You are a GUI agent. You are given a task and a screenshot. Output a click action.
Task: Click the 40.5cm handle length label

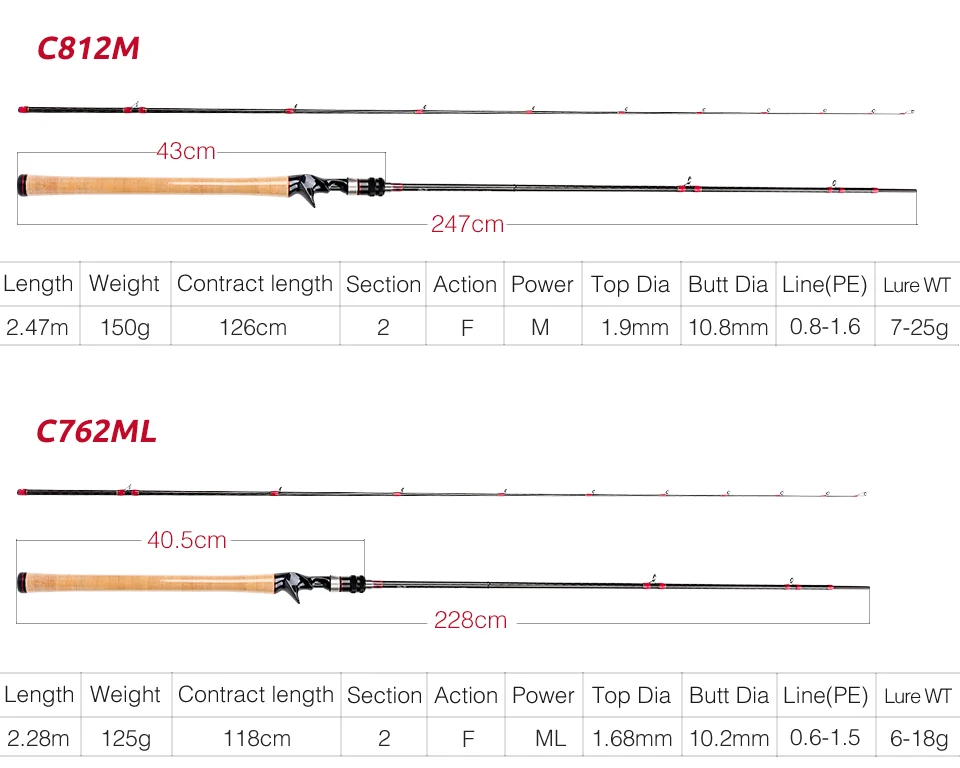(187, 540)
